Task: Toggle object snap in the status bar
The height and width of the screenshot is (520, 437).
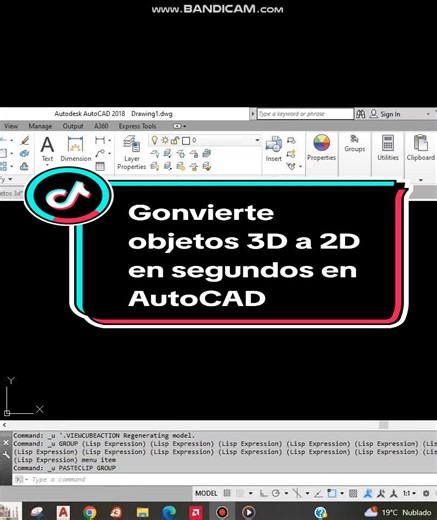Action: [331, 493]
